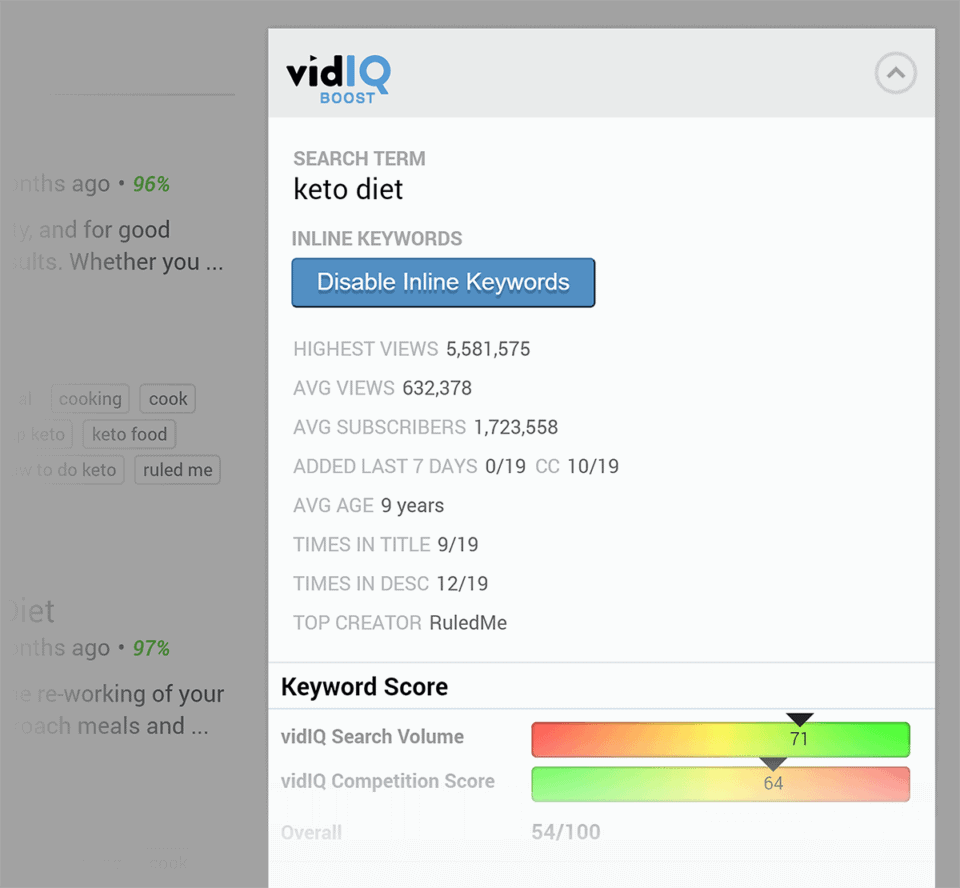960x888 pixels.
Task: Click top creator RuledMe
Action: click(468, 622)
